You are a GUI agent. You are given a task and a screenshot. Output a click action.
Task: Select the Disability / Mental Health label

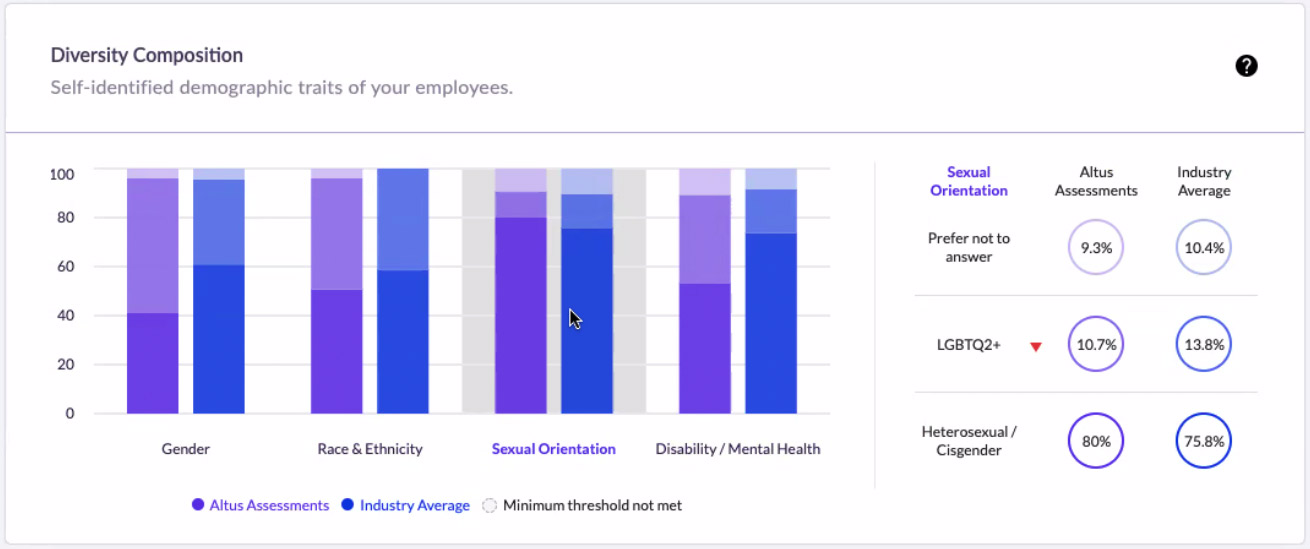[x=738, y=449]
